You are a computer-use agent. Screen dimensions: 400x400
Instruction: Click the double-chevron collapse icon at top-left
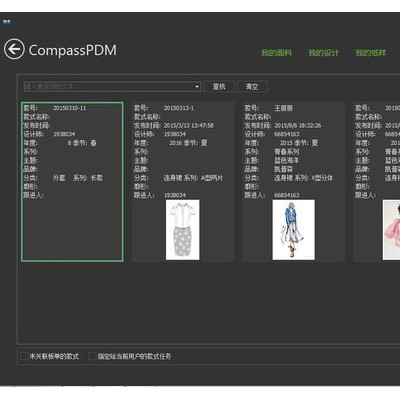(7, 22)
